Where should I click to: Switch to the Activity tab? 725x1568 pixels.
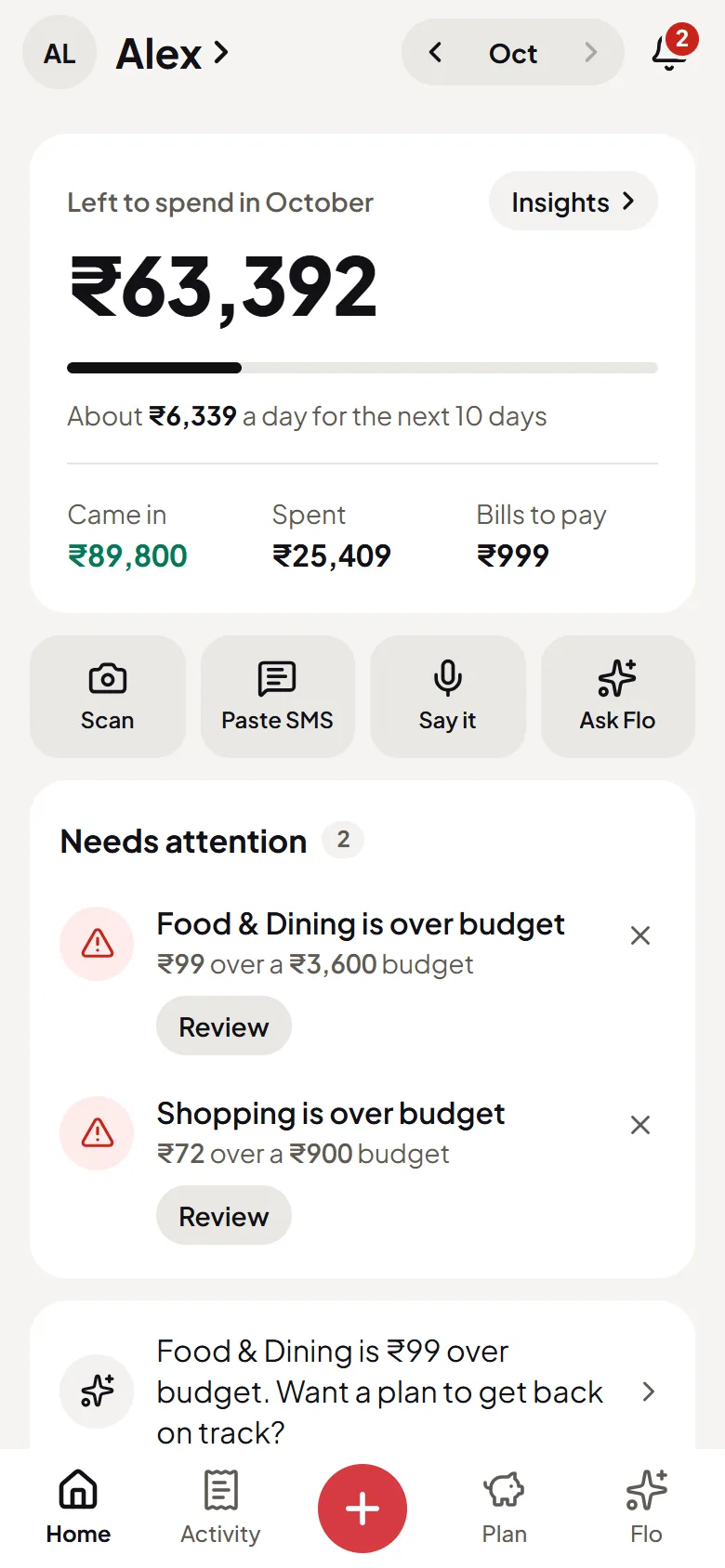coord(220,1509)
